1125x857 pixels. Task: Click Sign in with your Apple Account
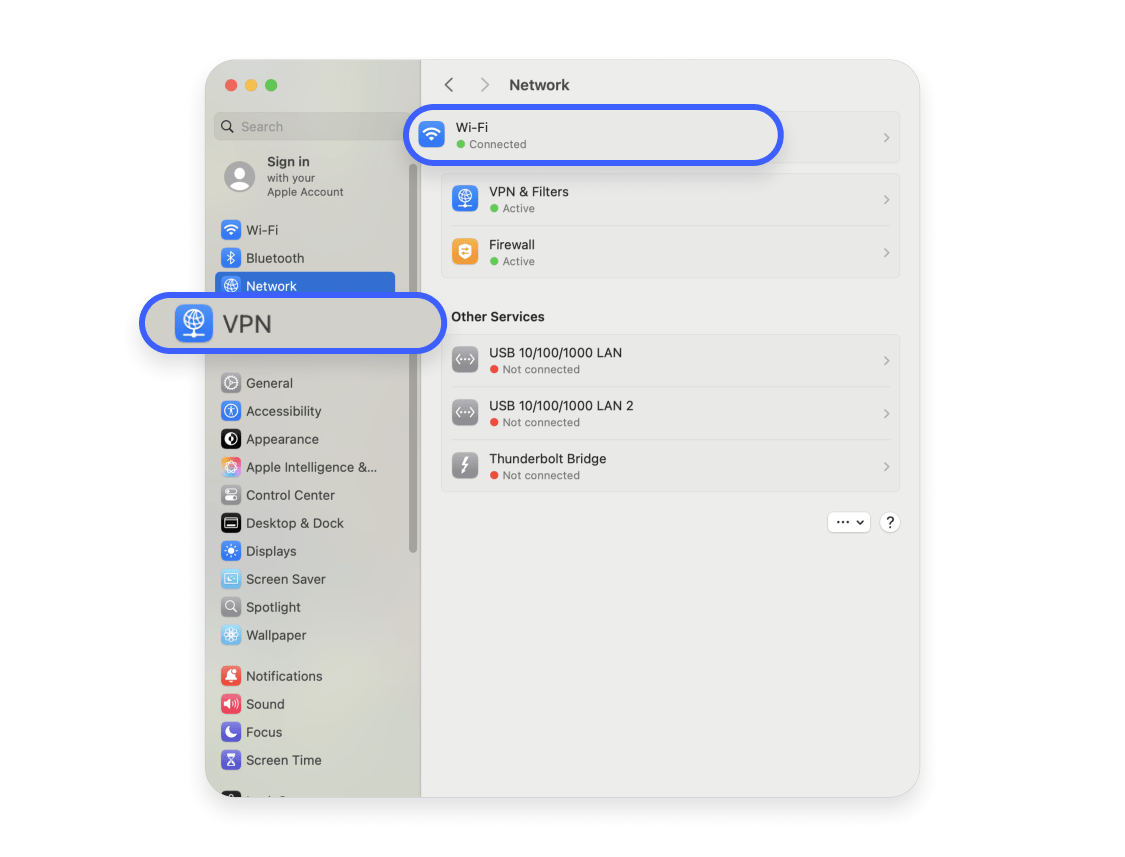288,176
